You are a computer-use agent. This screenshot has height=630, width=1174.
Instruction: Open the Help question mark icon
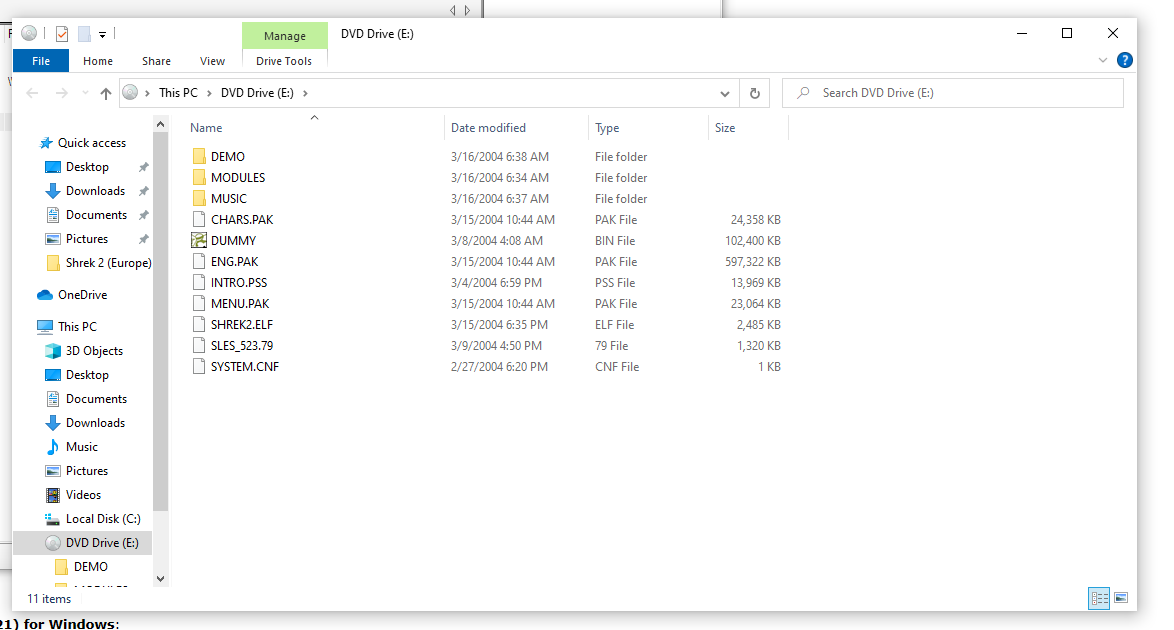1125,61
